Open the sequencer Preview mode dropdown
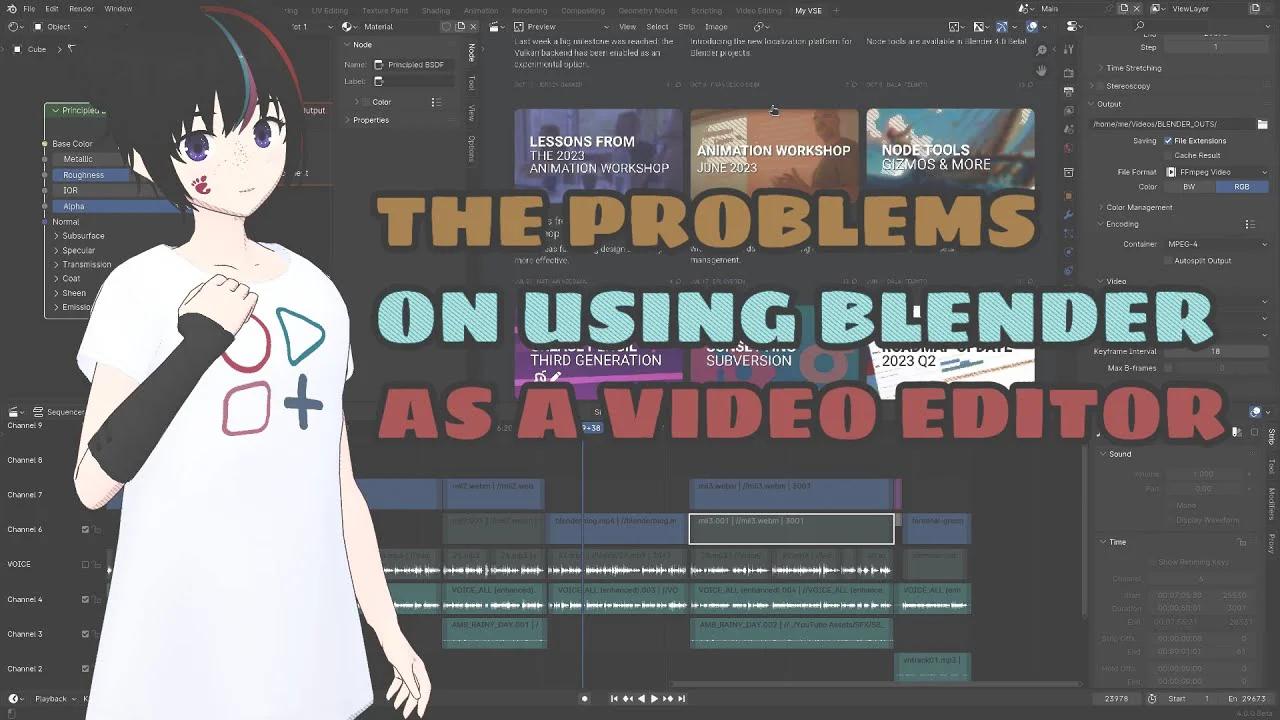 coord(561,27)
